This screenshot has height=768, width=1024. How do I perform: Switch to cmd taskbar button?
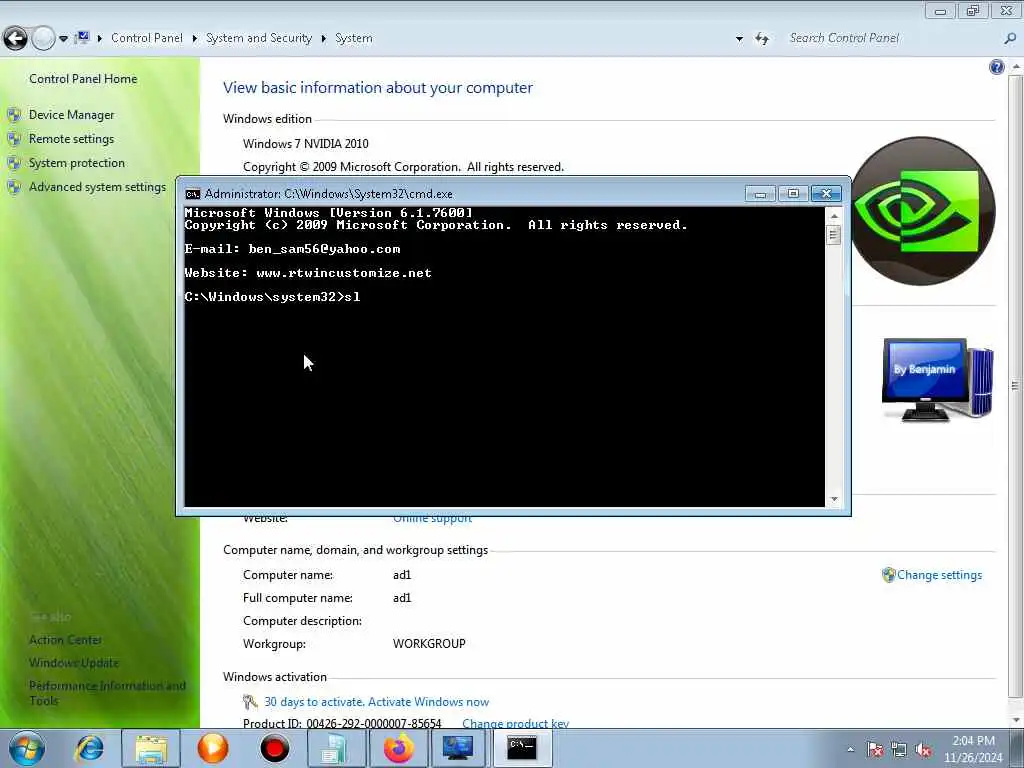(522, 748)
